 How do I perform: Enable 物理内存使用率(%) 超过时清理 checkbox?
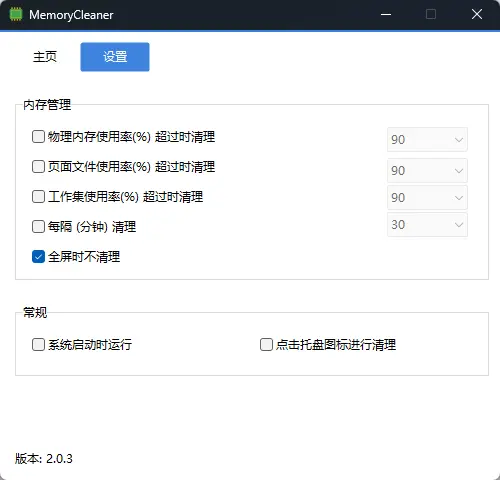(x=38, y=136)
